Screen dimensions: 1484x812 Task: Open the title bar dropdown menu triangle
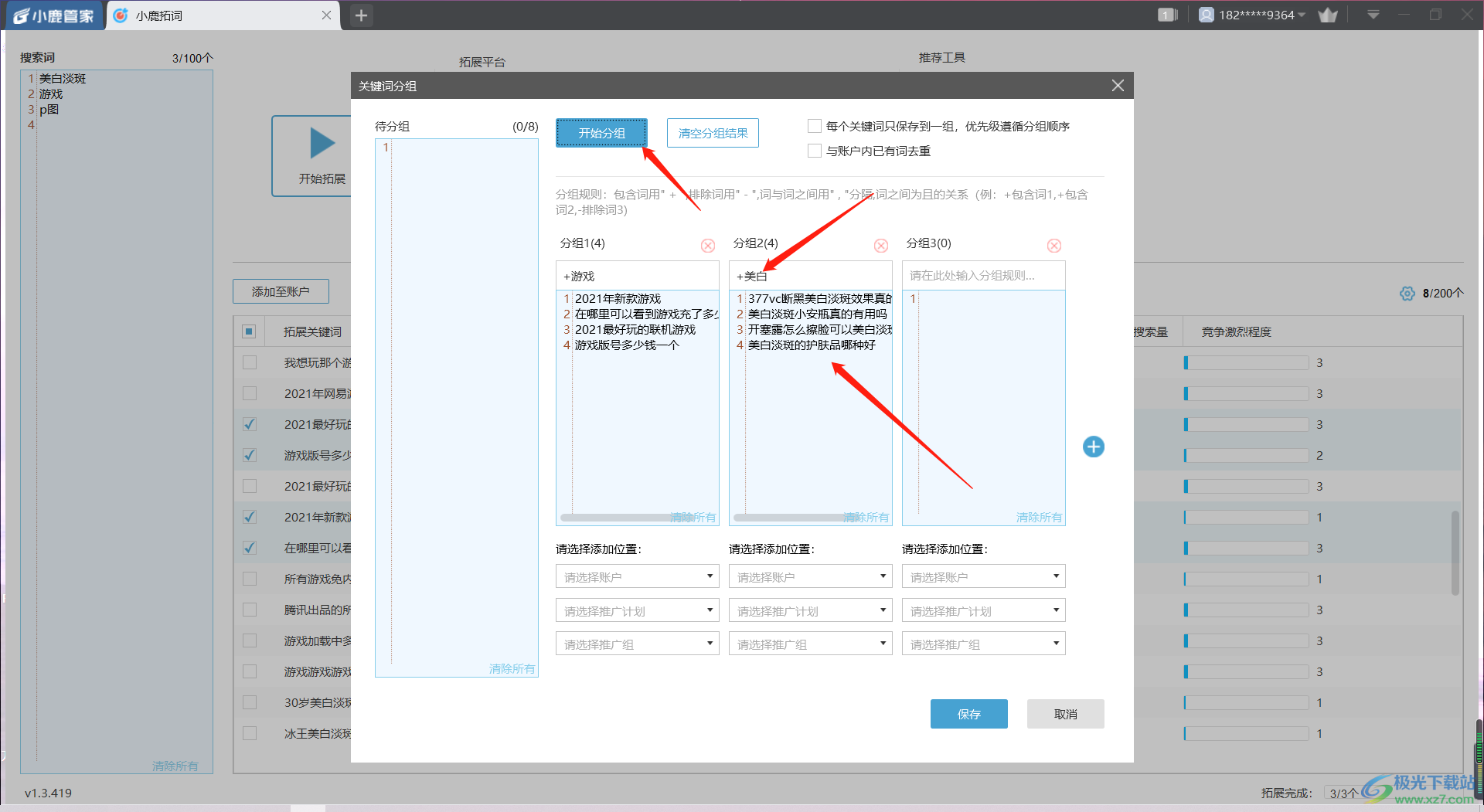(1373, 15)
